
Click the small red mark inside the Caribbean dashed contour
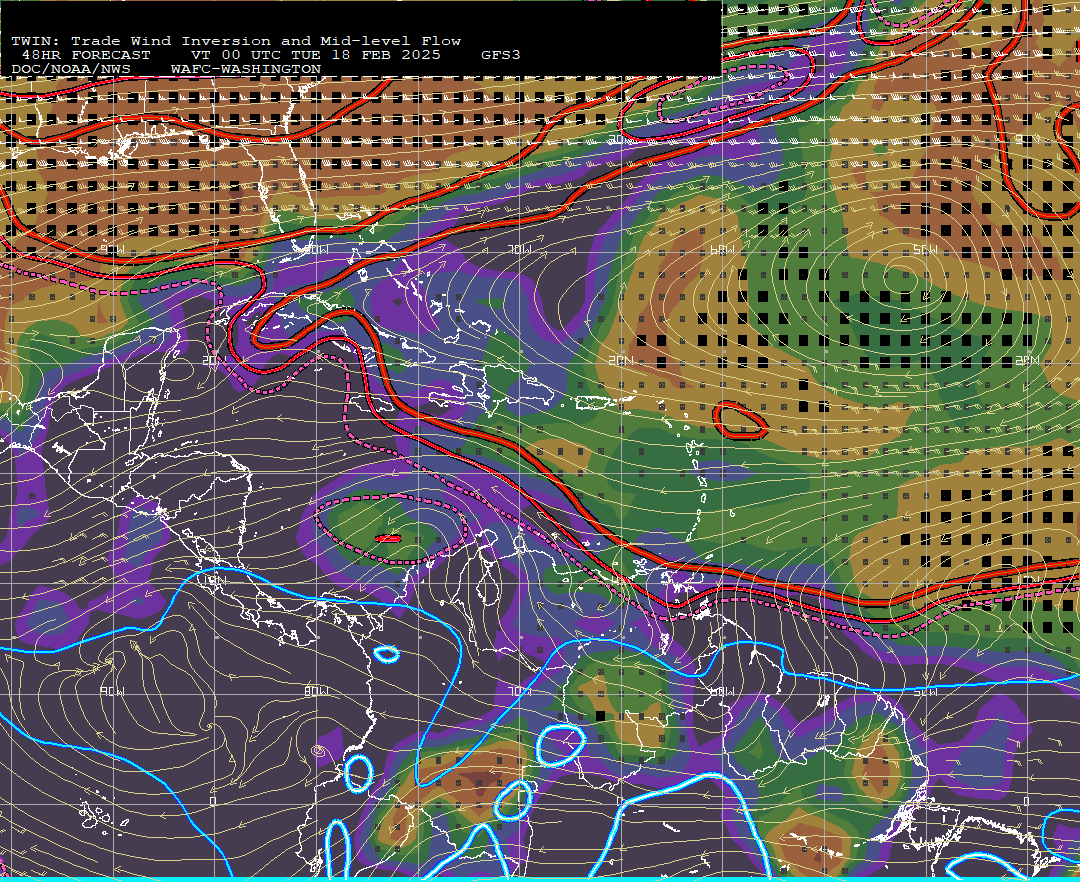[x=388, y=538]
